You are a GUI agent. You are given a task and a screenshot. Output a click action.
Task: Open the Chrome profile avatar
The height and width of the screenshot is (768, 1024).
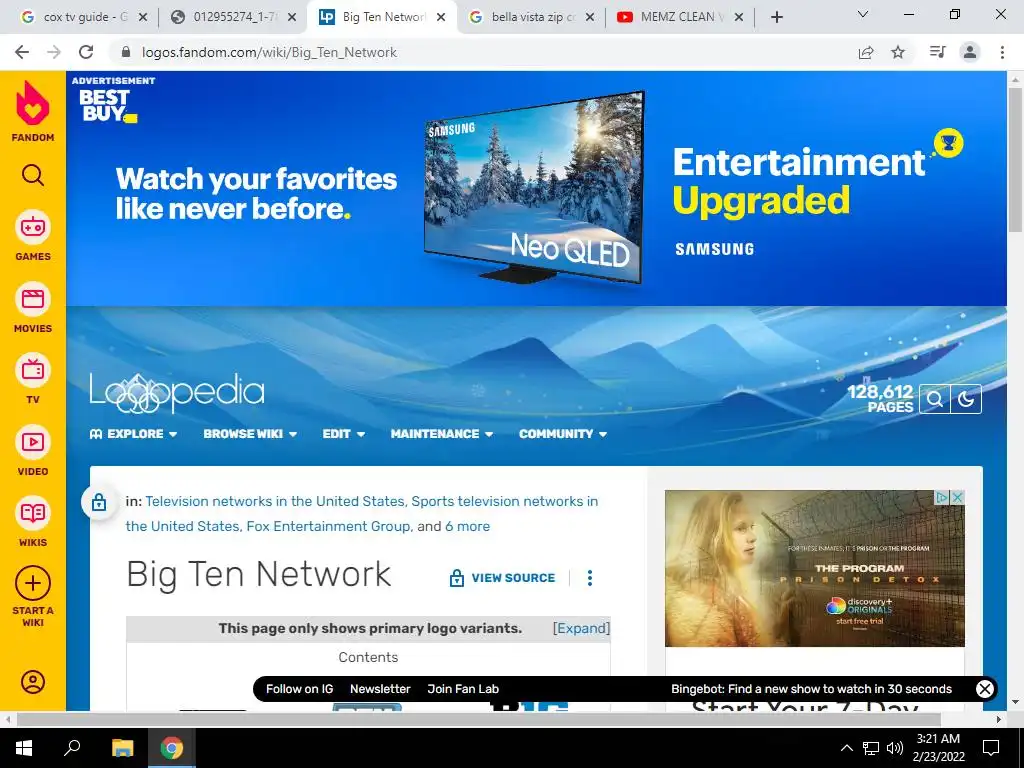pyautogui.click(x=970, y=52)
